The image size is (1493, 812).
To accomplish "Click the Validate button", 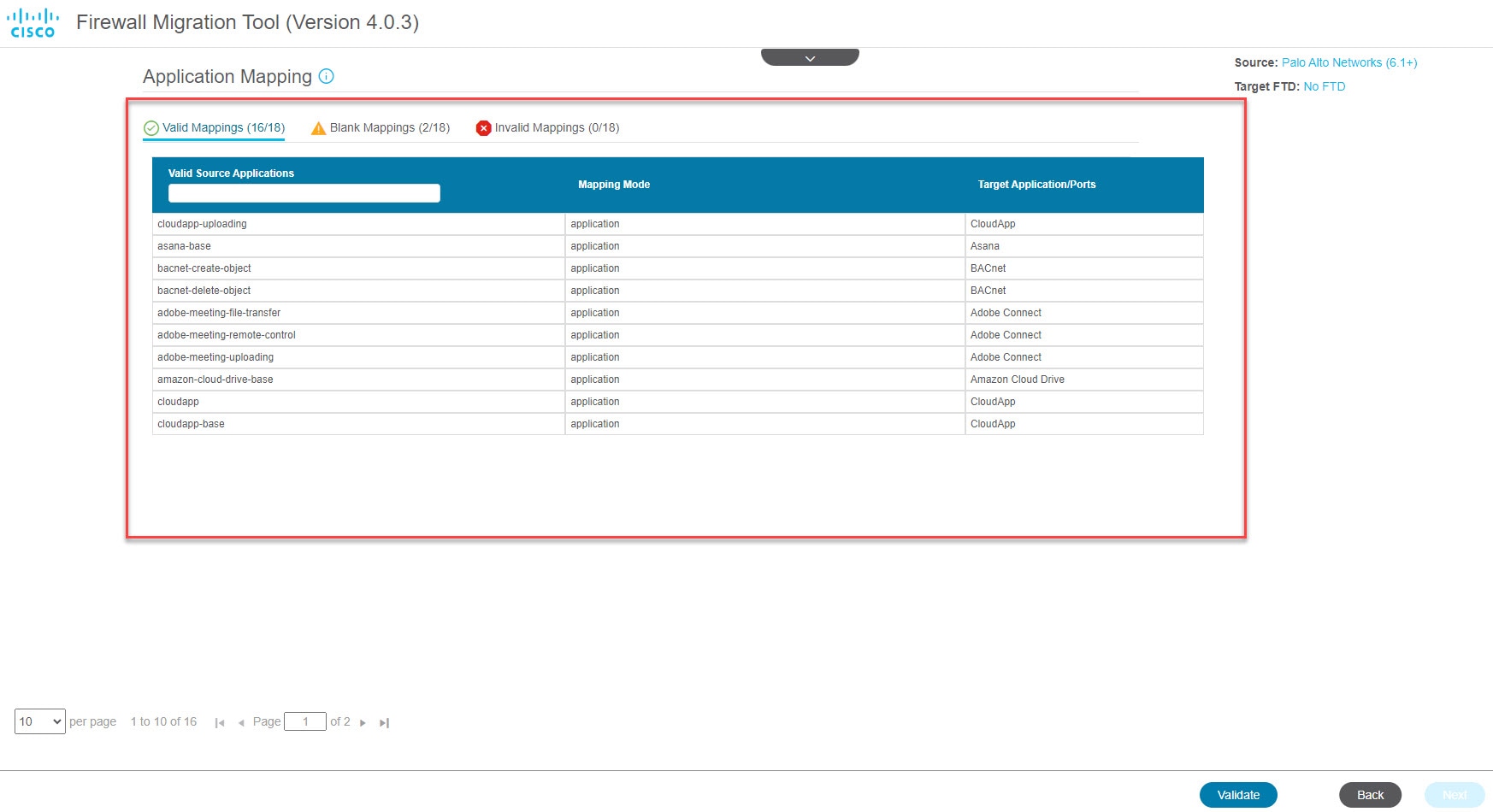I will [1238, 795].
